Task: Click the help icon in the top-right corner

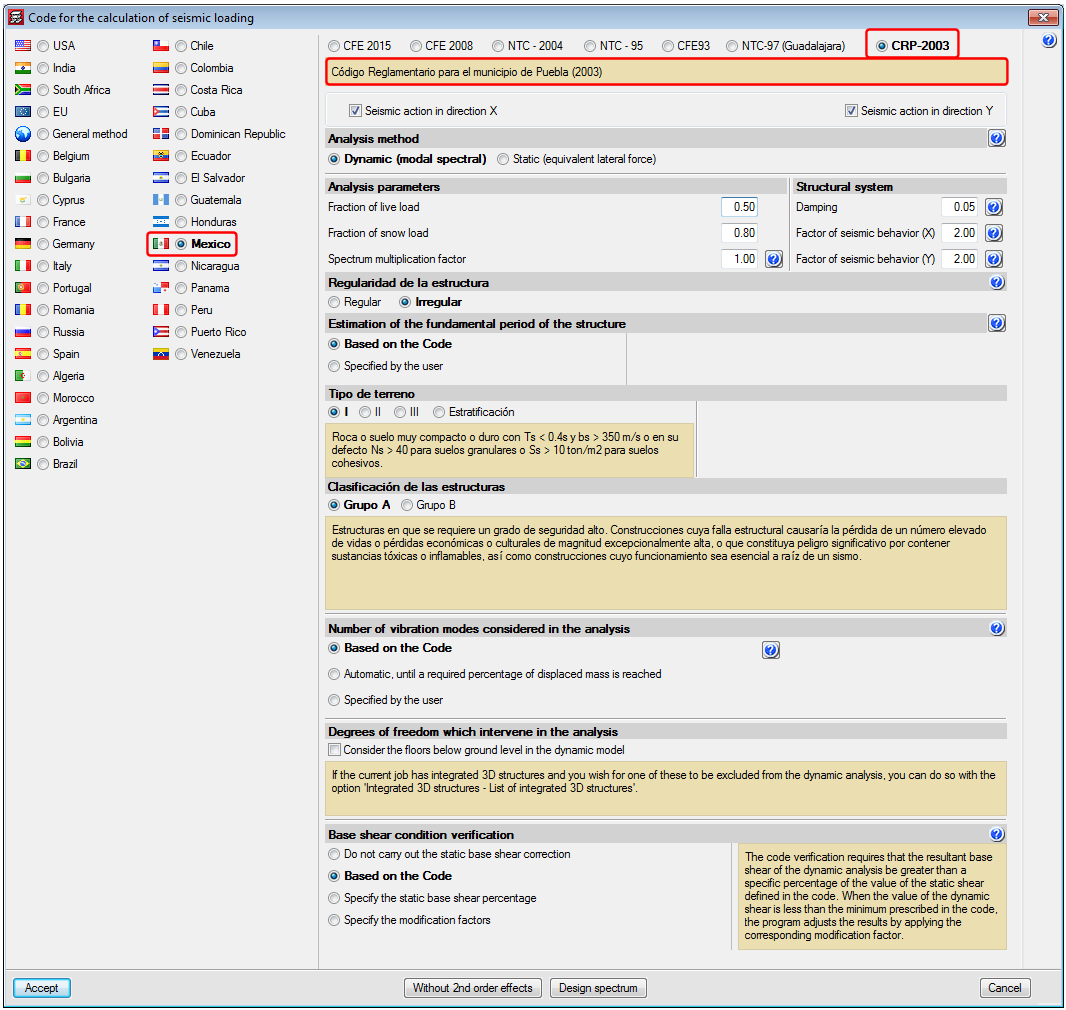Action: coord(1048,41)
